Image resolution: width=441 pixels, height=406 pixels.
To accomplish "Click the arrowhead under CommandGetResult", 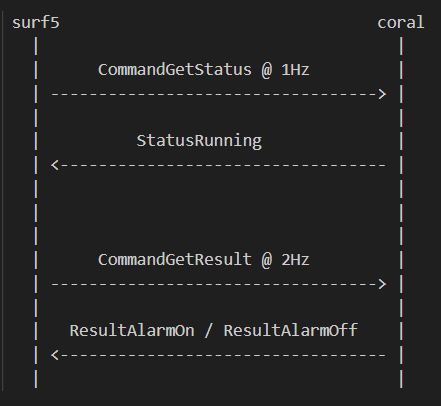I will (382, 284).
